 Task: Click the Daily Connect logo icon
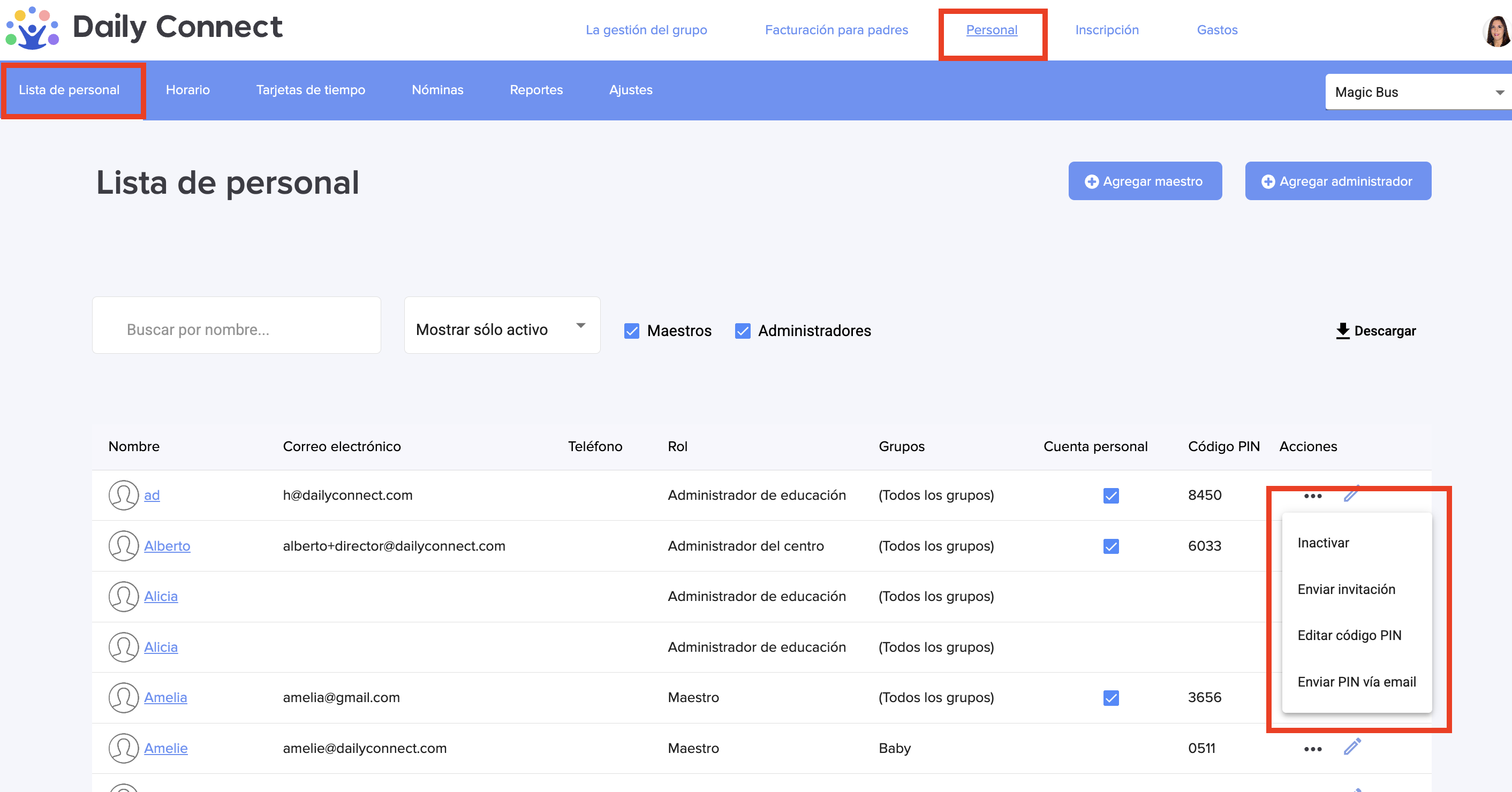pyautogui.click(x=32, y=28)
